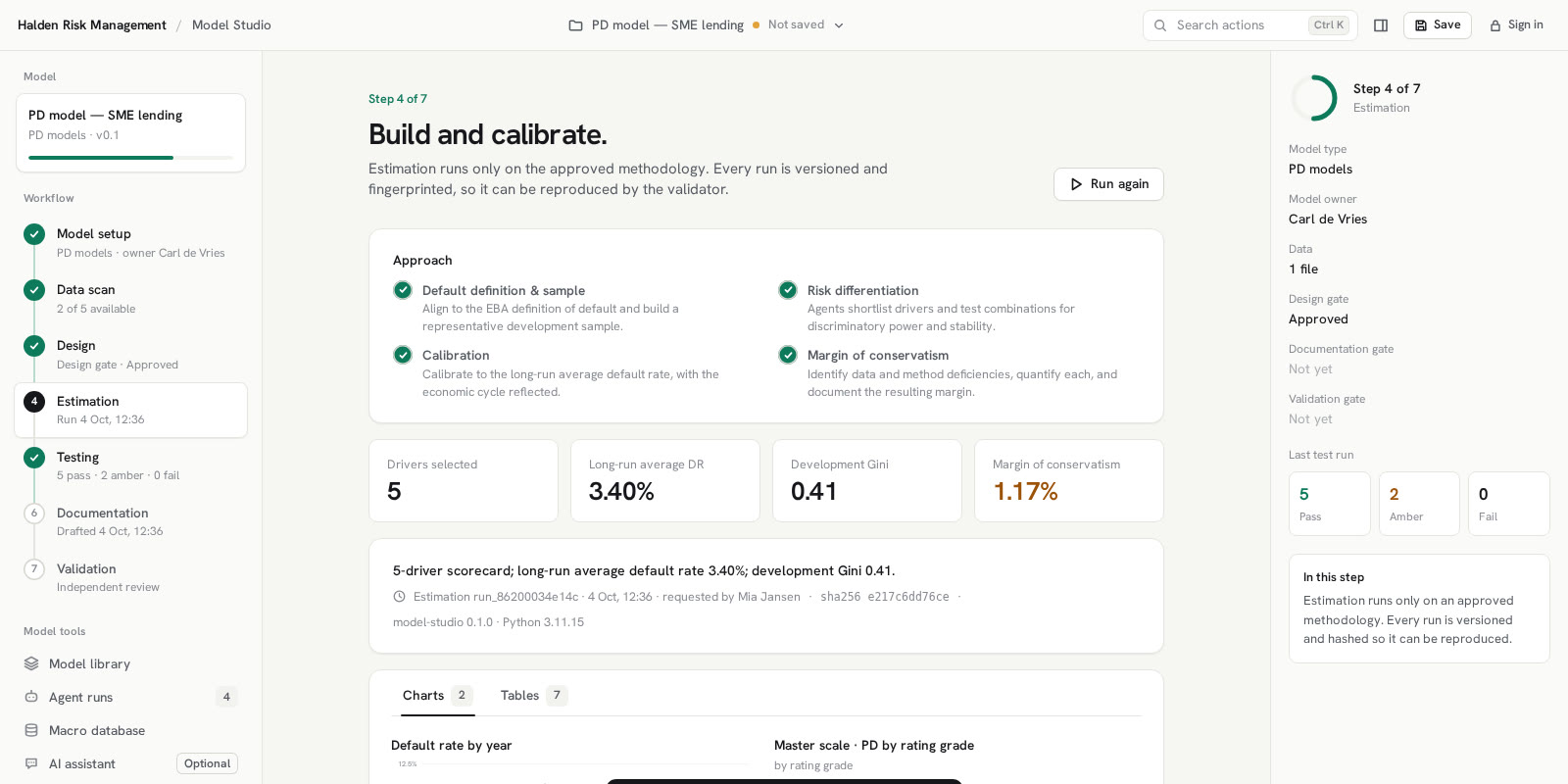Viewport: 1568px width, 784px height.
Task: Open the Model setup workflow step
Action: pyautogui.click(x=131, y=243)
